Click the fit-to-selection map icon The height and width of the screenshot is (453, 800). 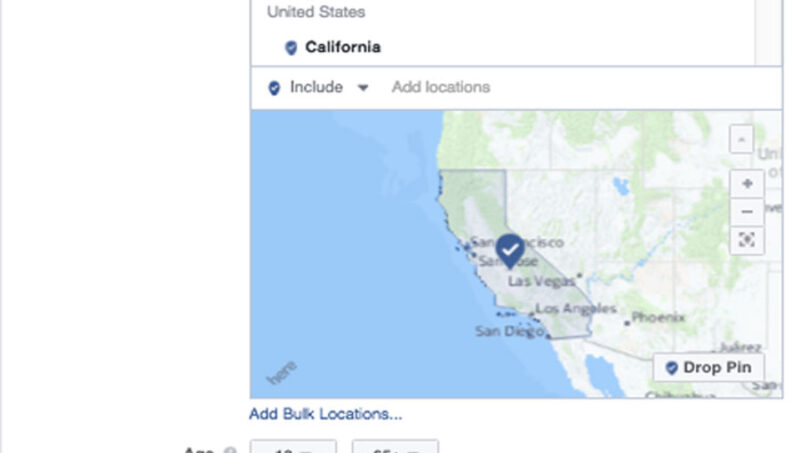[x=746, y=240]
